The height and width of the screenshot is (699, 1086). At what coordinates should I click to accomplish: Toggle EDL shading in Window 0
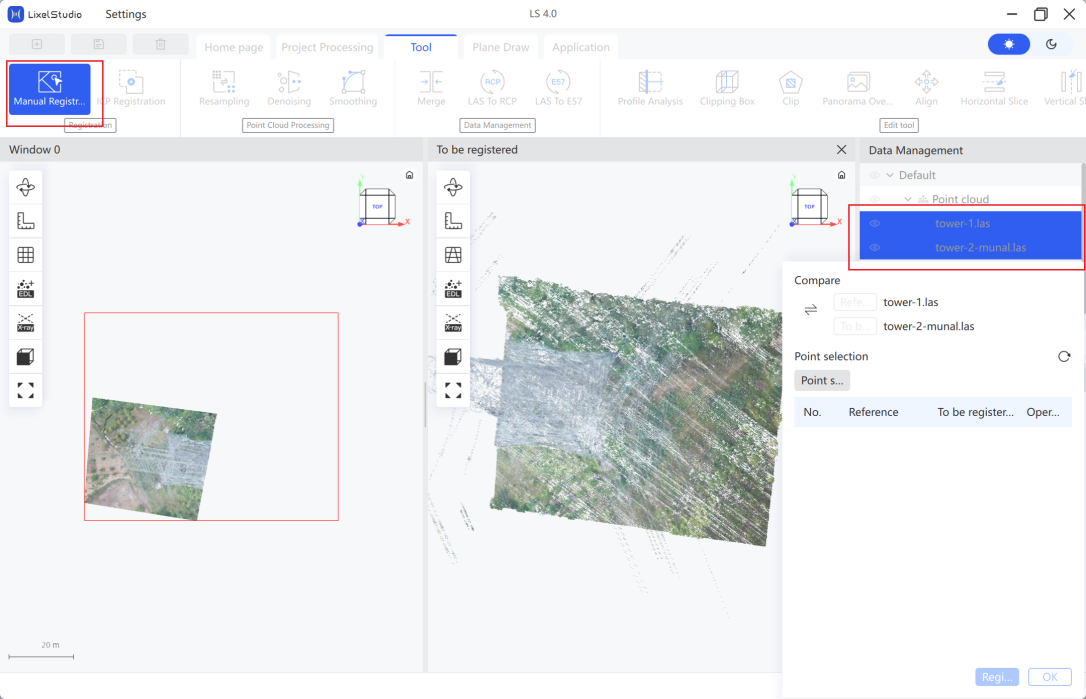point(26,289)
